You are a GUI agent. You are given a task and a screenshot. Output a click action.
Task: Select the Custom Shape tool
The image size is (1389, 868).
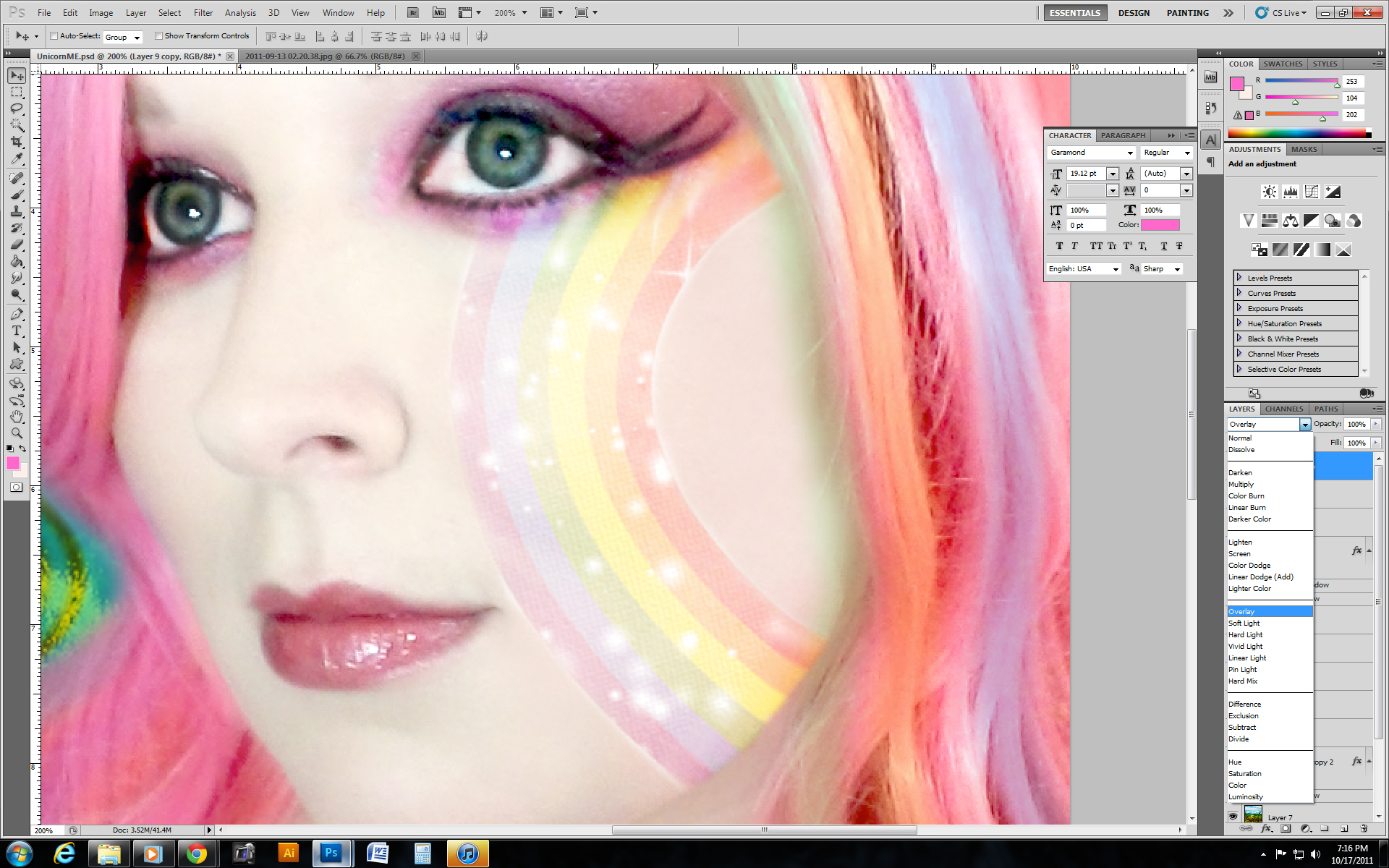click(x=17, y=364)
